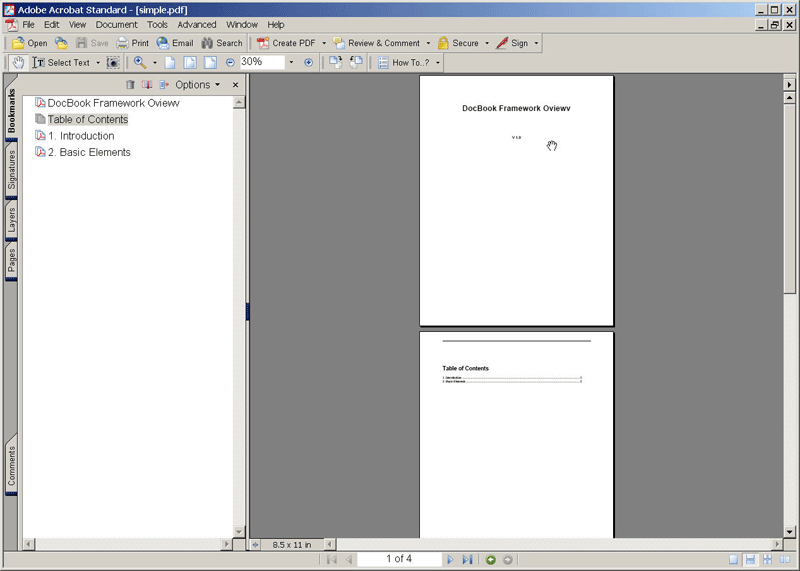800x571 pixels.
Task: Jump to last page button
Action: (467, 560)
